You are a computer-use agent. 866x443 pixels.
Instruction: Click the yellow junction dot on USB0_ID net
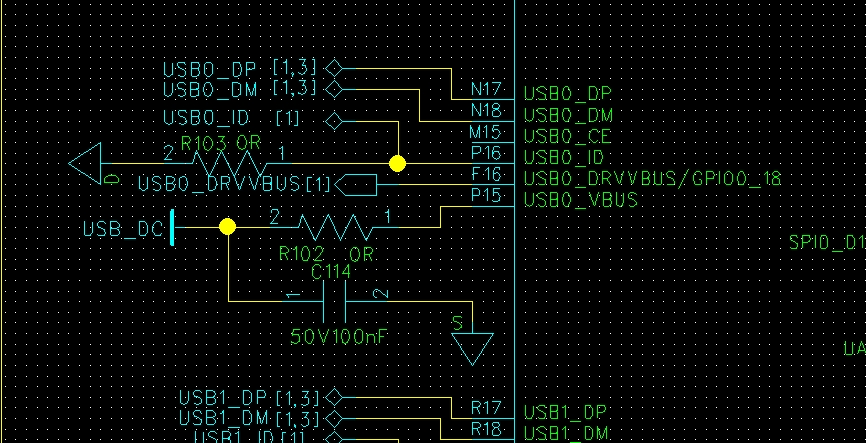397,164
